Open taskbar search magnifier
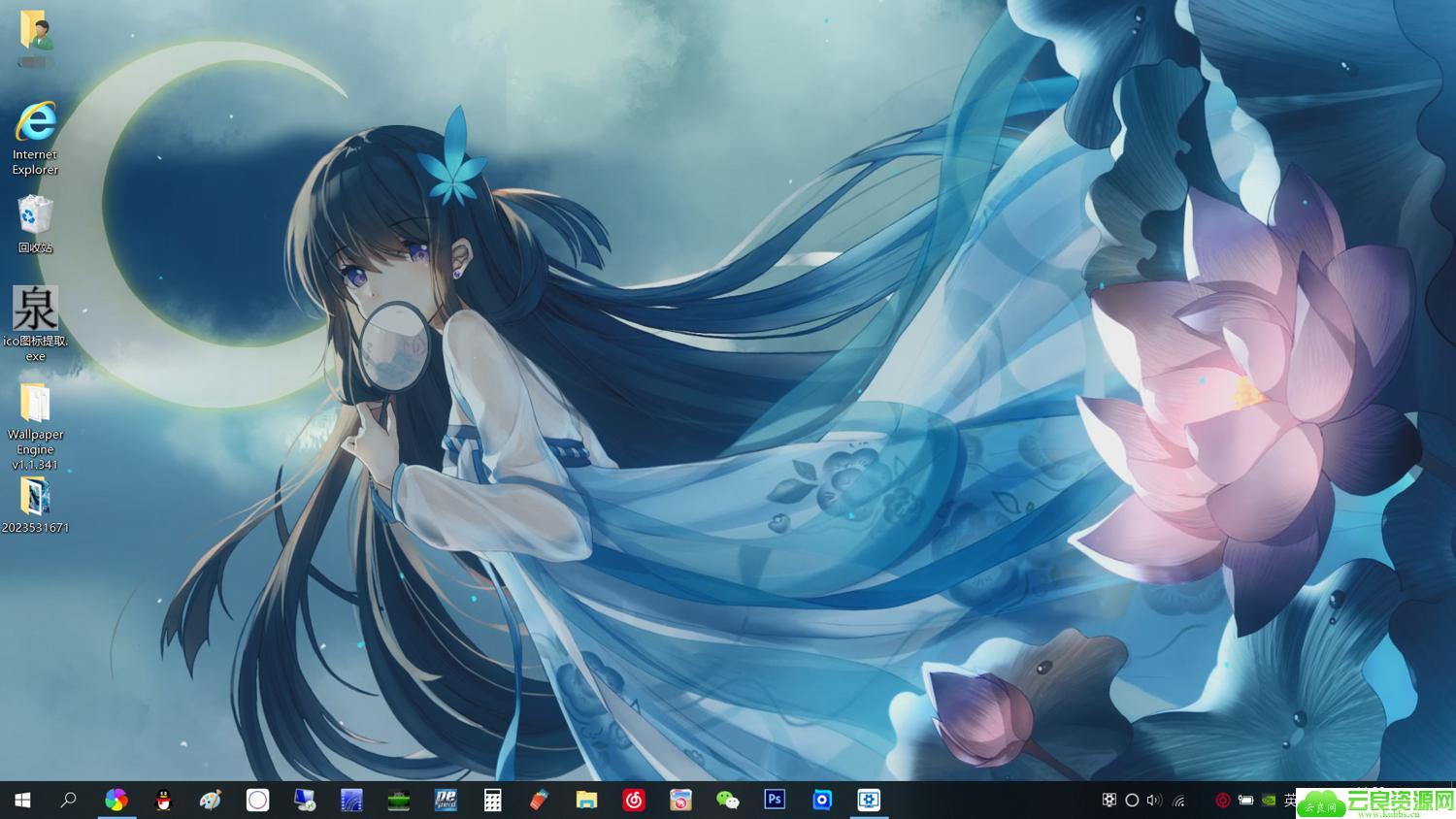 (69, 800)
